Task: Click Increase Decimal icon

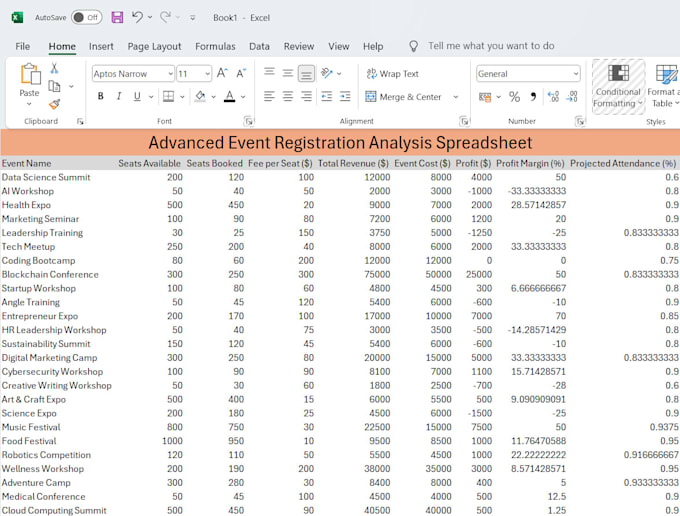Action: click(553, 97)
